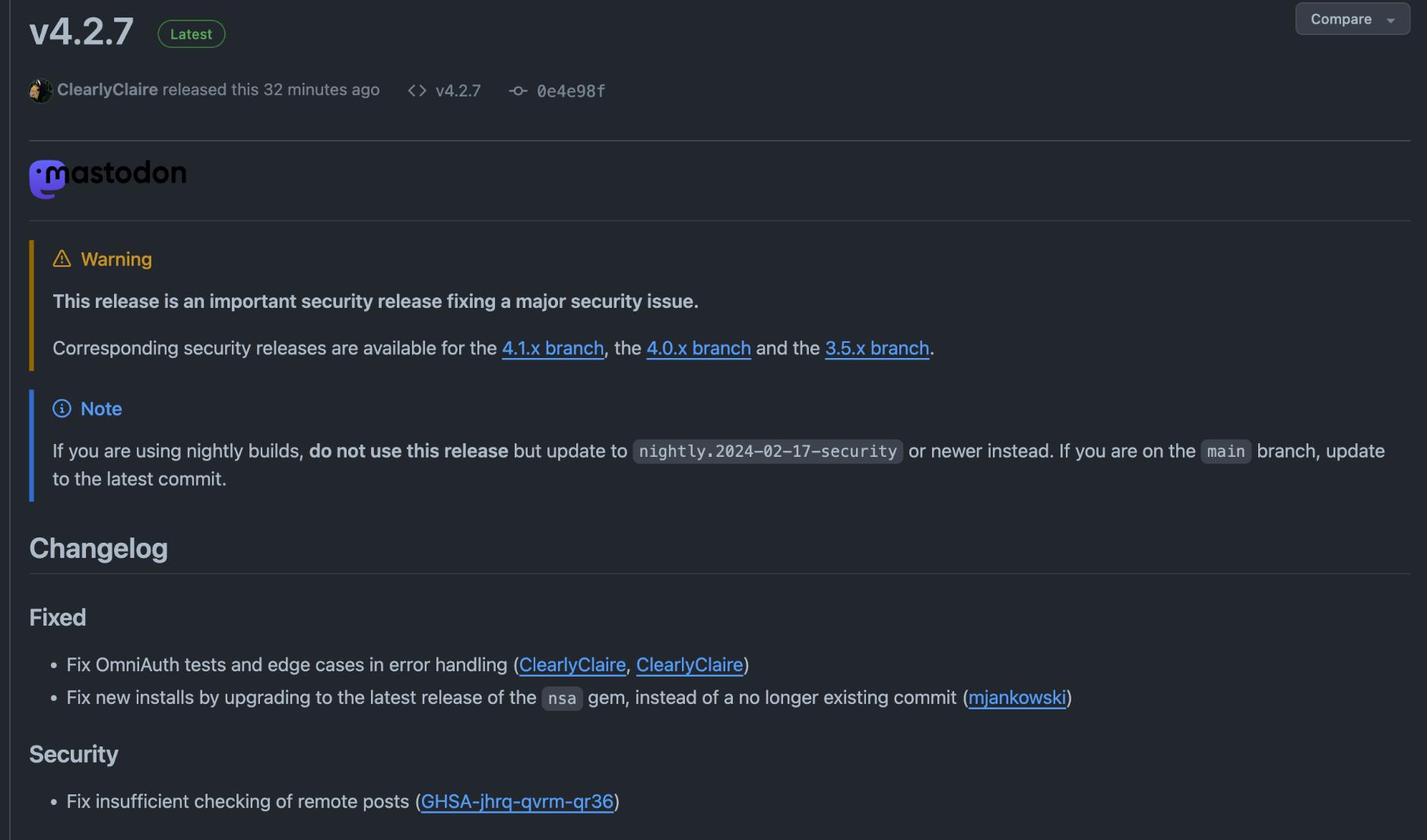Open the second ClearlyClaire link in Fixed
1427x840 pixels.
(689, 665)
